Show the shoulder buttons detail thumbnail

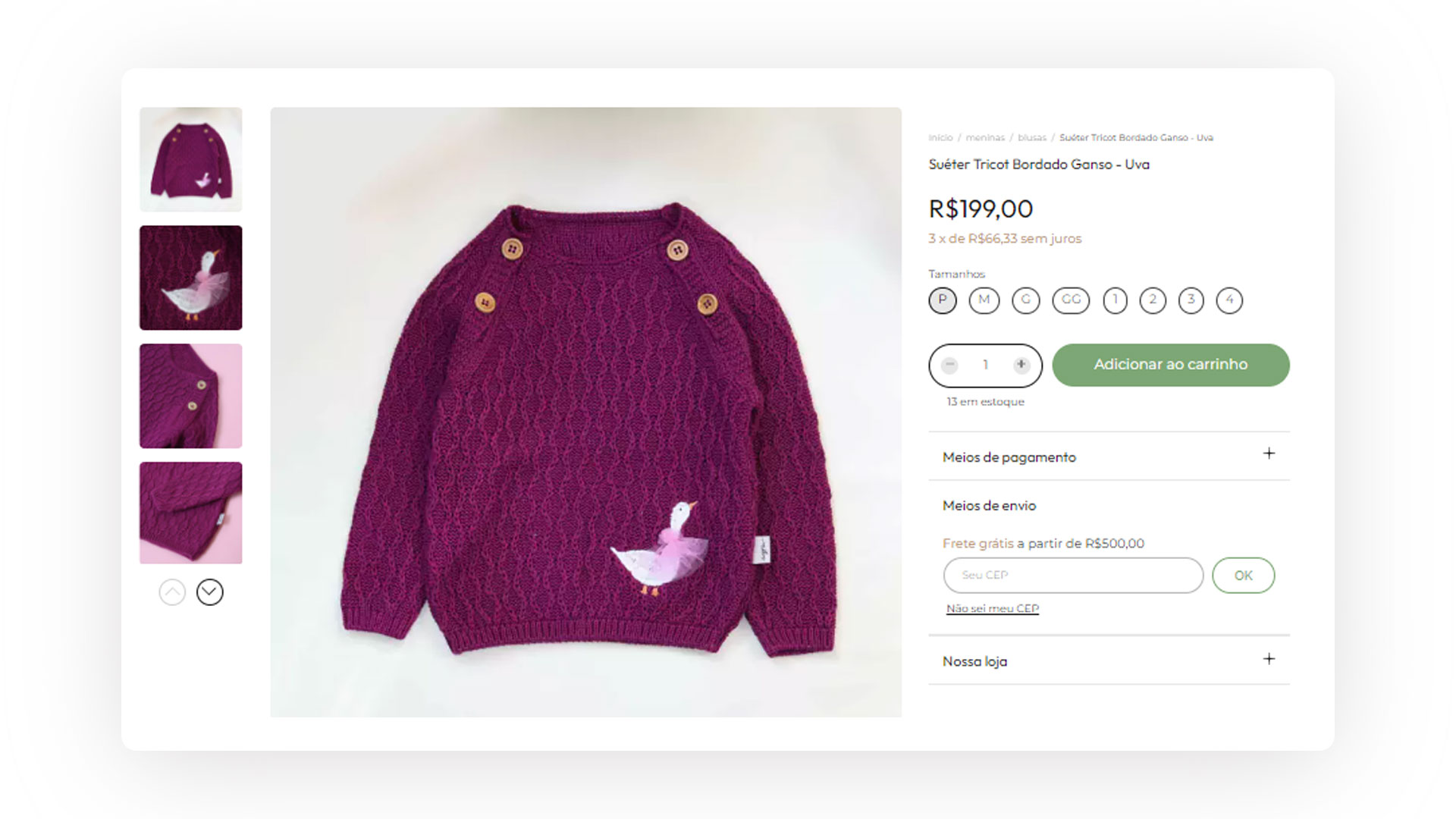pos(191,396)
